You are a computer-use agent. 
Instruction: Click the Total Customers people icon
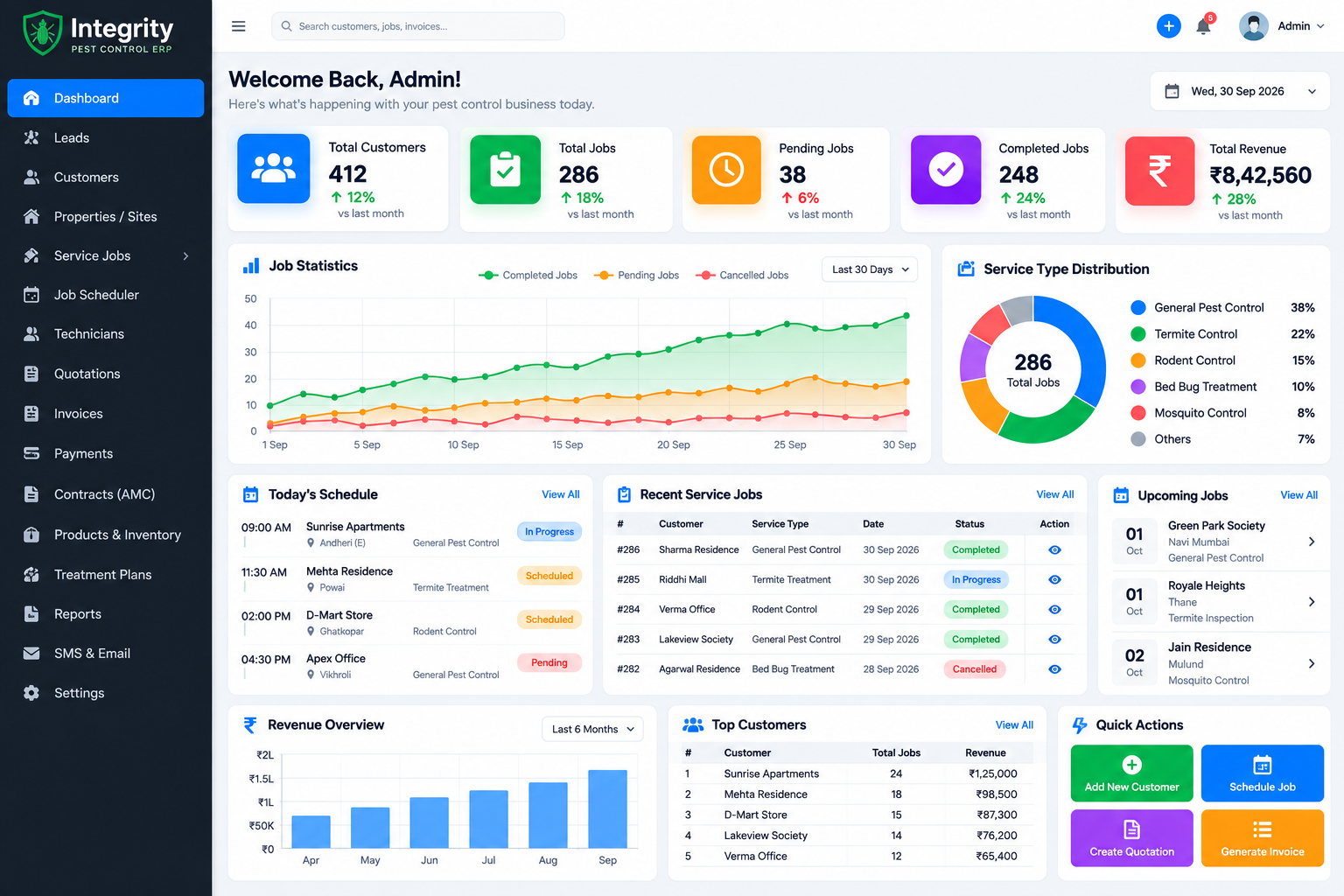(274, 168)
